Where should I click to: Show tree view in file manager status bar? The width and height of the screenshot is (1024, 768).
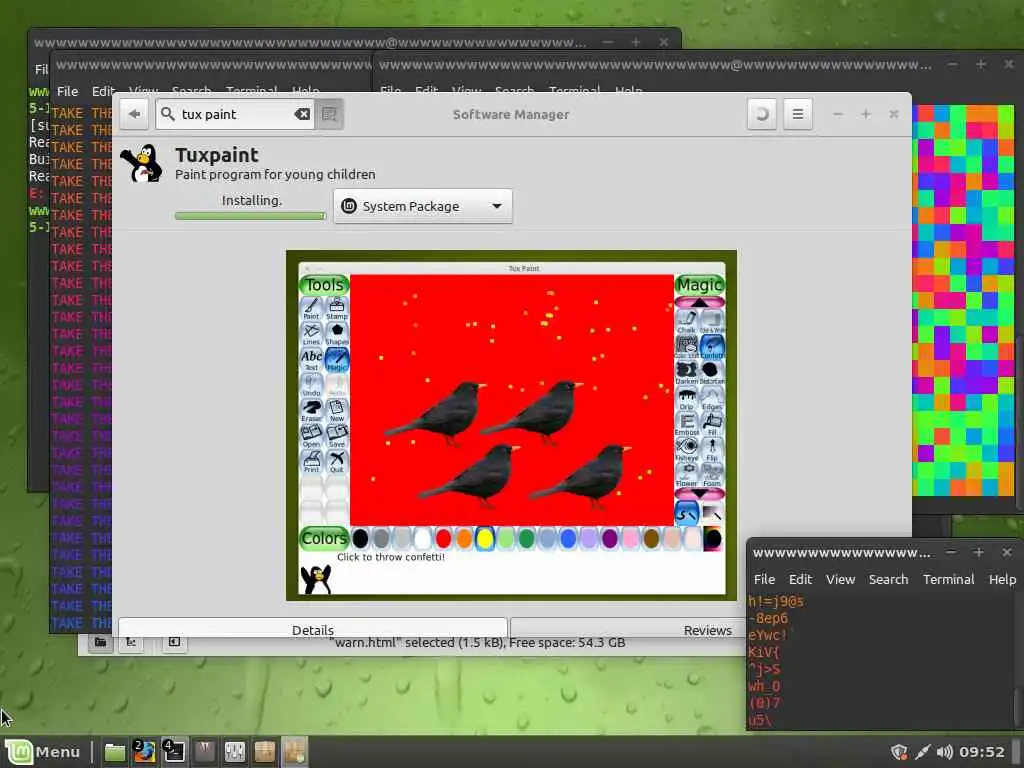(131, 643)
